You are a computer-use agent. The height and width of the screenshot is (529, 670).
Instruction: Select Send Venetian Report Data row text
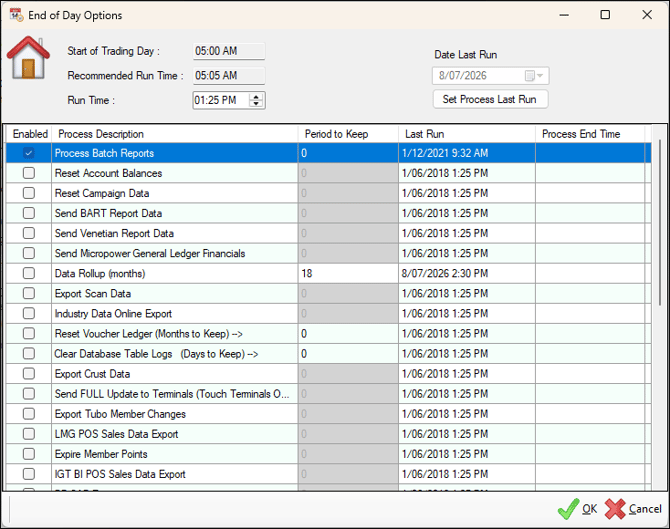click(x=114, y=233)
